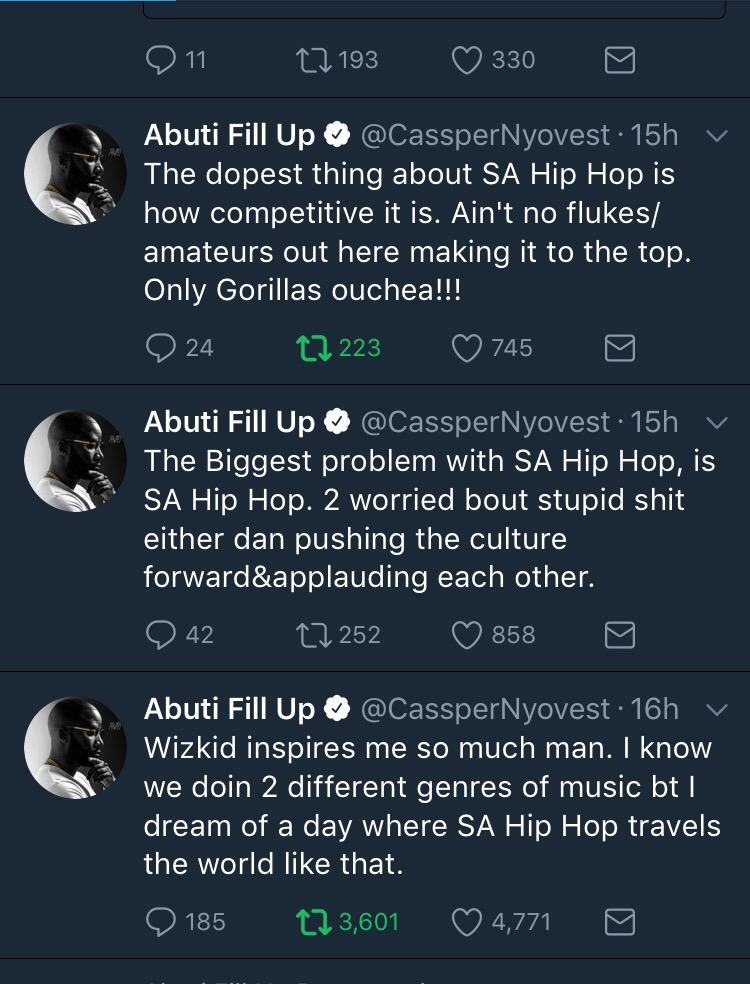
Task: Open Abuti Fill Up name on the dopest thing tweet
Action: pos(229,134)
